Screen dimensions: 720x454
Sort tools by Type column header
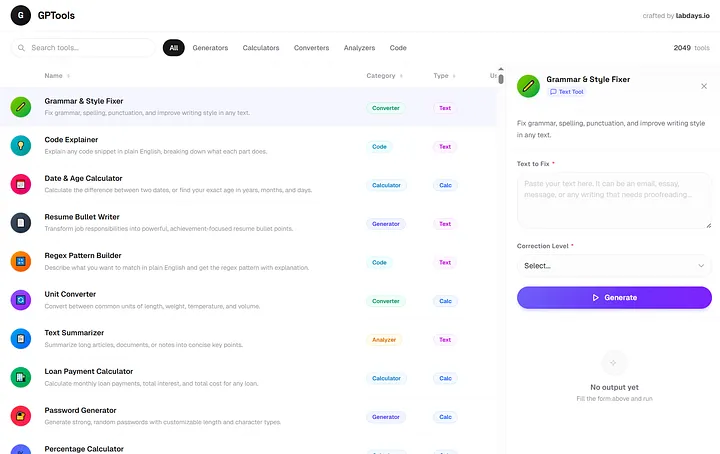[441, 75]
